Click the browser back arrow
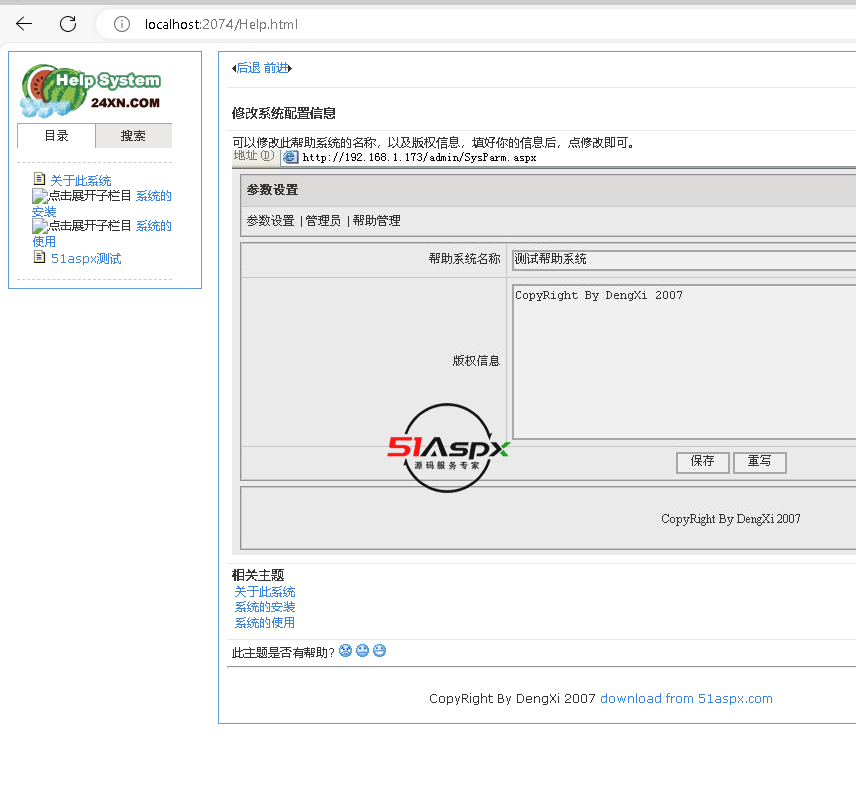Screen dimensions: 856x788 (x=24, y=24)
